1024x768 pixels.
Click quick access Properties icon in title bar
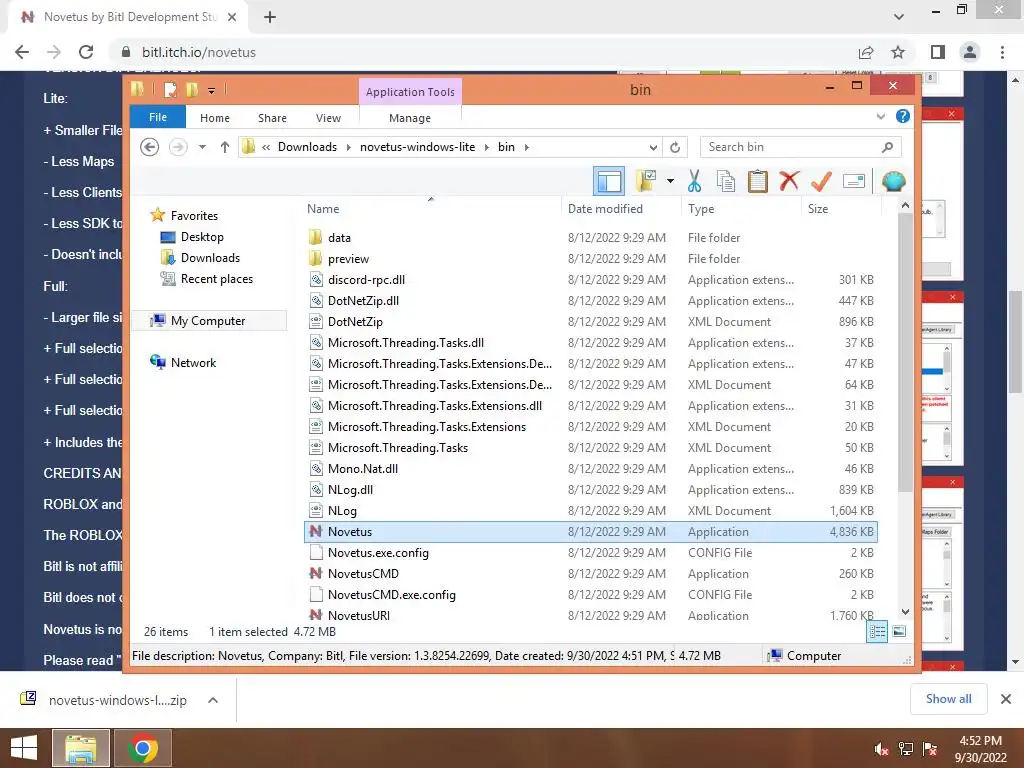point(170,90)
